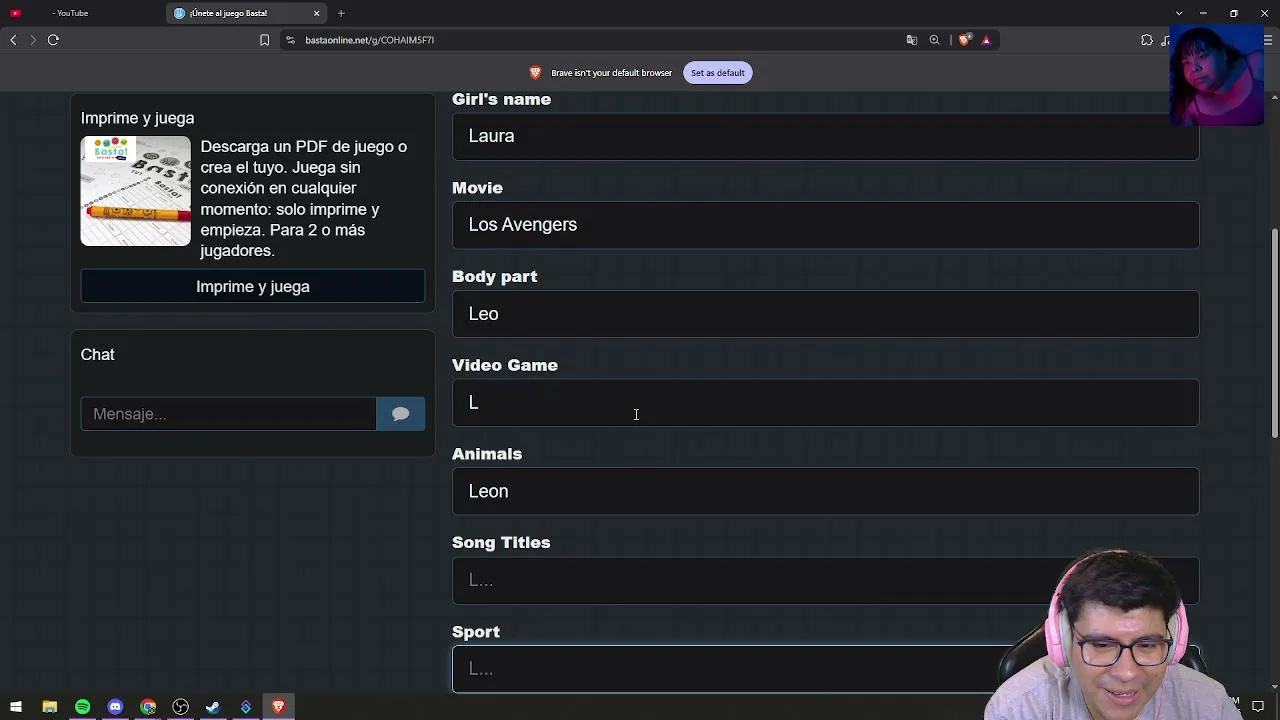Click the Body part field containing Leo
1280x720 pixels.
tap(825, 314)
